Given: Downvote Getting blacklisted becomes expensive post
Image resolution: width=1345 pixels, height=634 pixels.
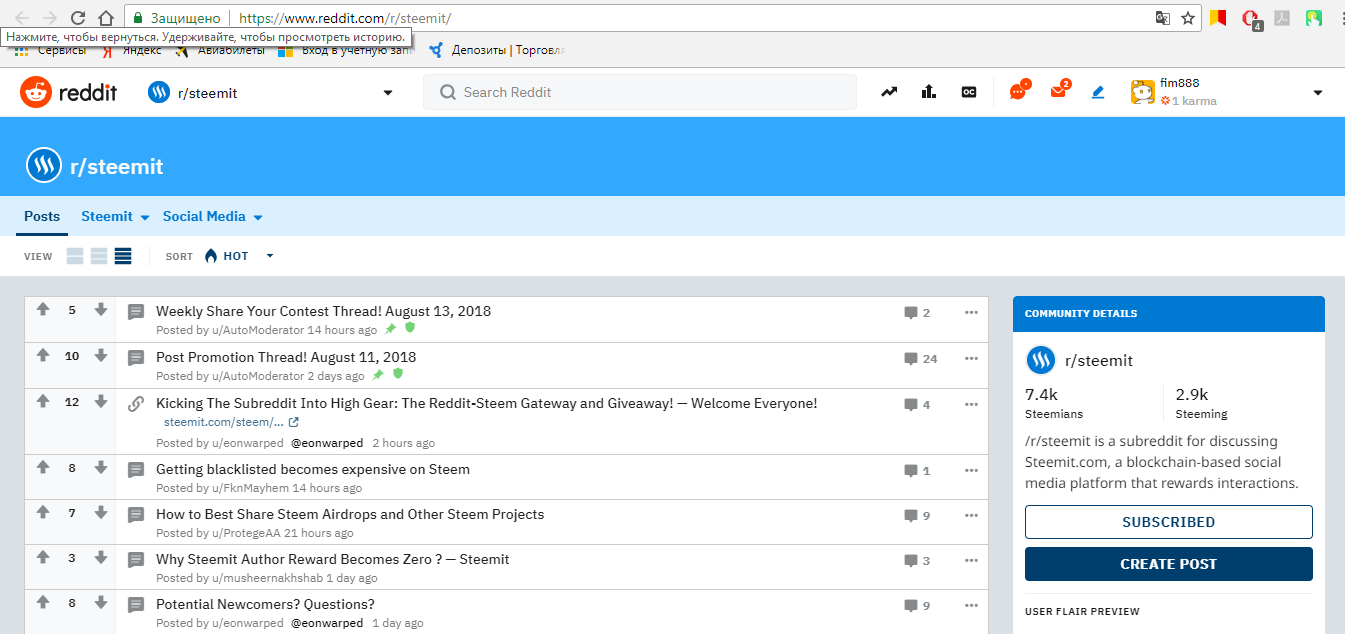Looking at the screenshot, I should (x=101, y=467).
